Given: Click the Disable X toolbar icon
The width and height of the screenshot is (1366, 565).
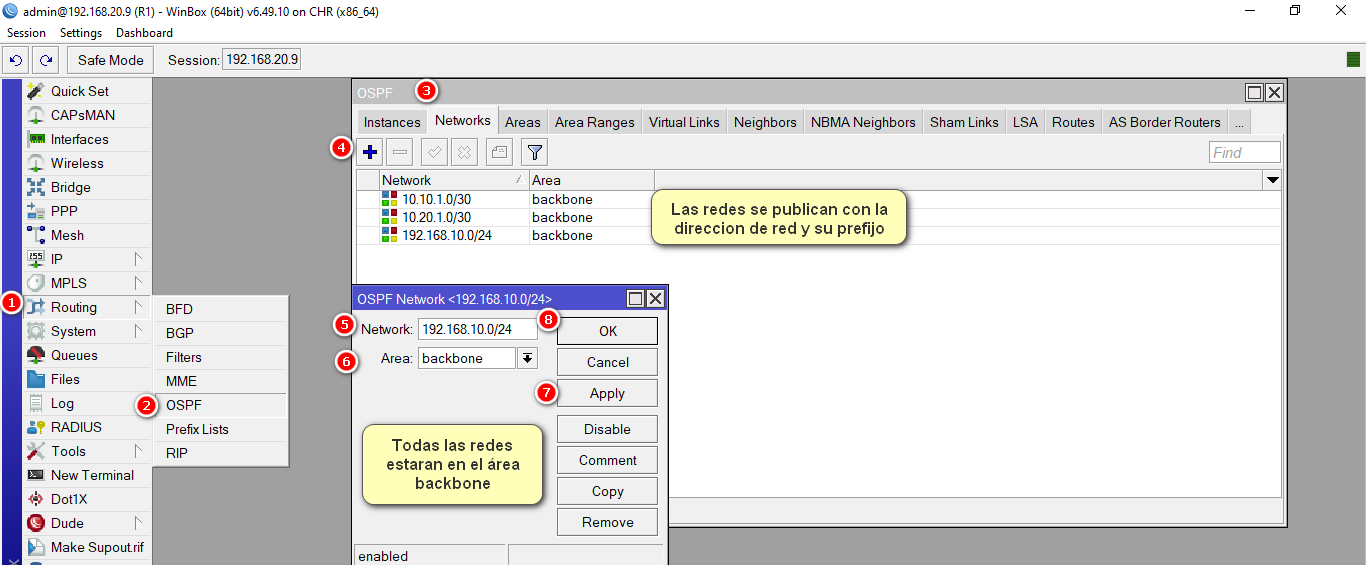Looking at the screenshot, I should (x=464, y=153).
